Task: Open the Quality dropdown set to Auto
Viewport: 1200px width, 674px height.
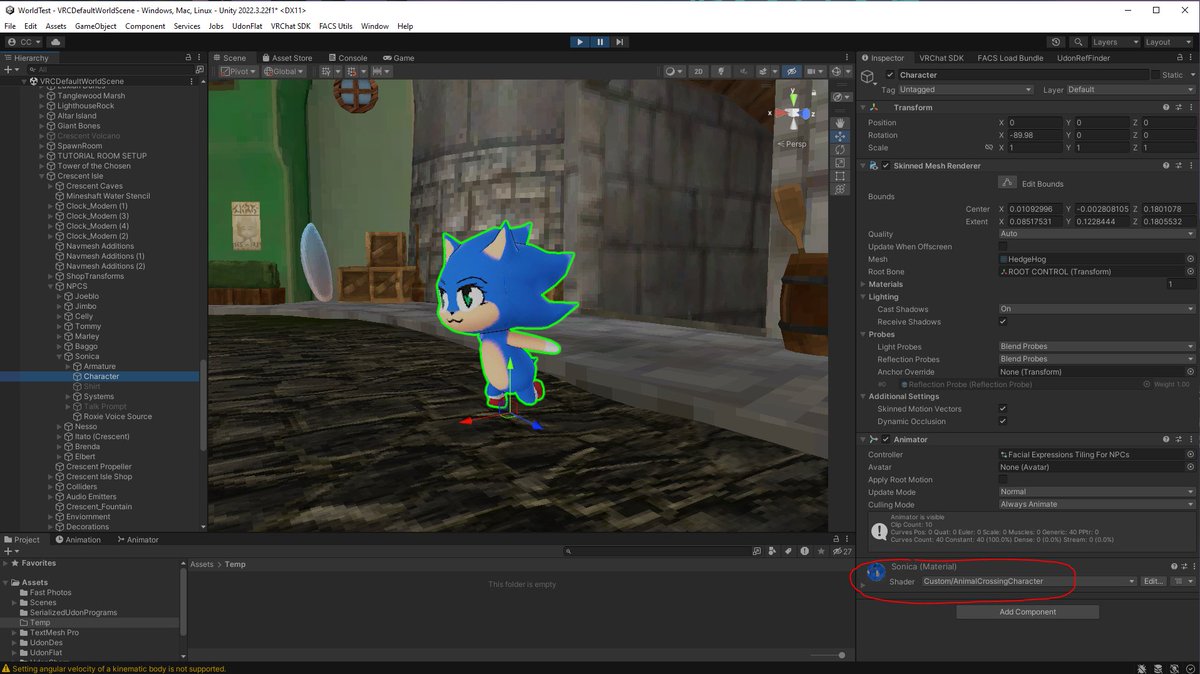Action: [1096, 234]
